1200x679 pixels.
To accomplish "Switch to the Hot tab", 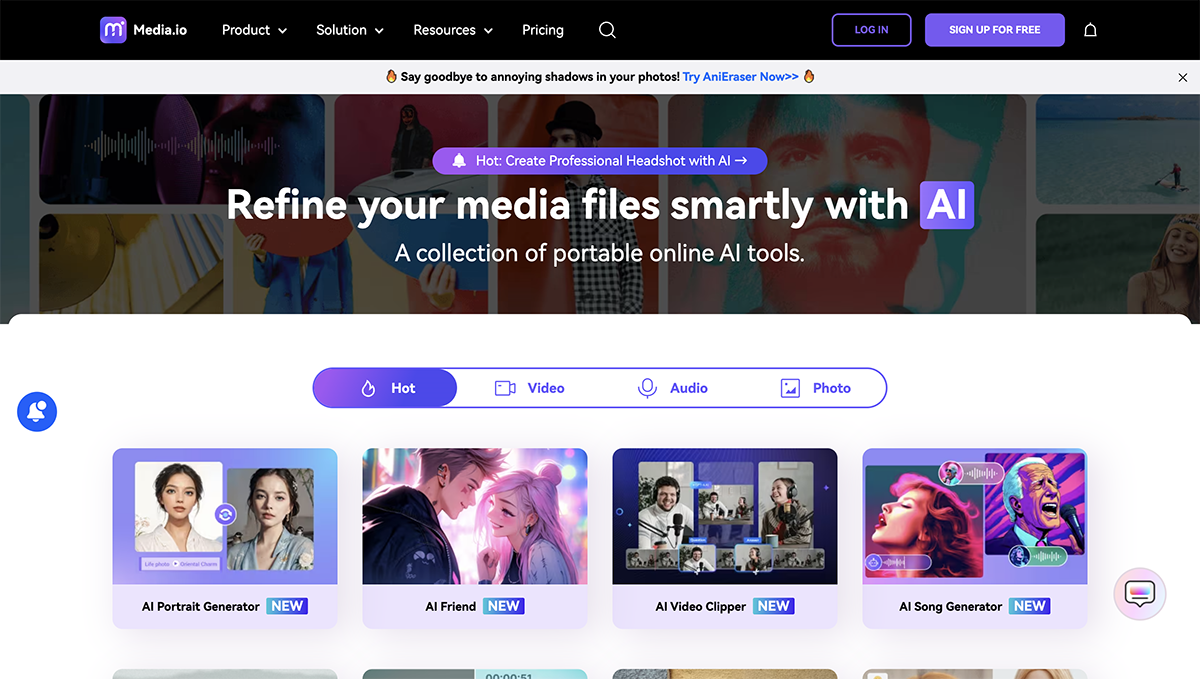I will tap(393, 388).
